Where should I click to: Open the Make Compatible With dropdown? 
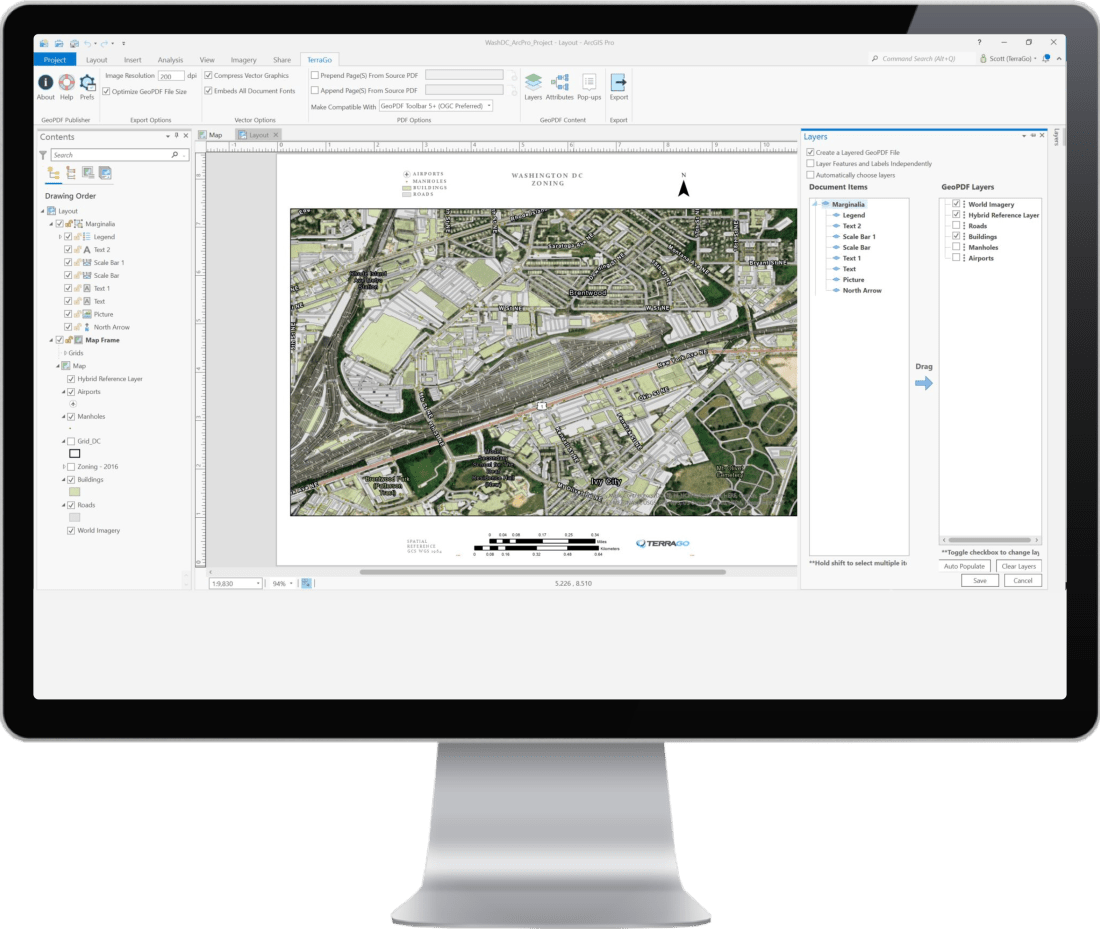(491, 105)
